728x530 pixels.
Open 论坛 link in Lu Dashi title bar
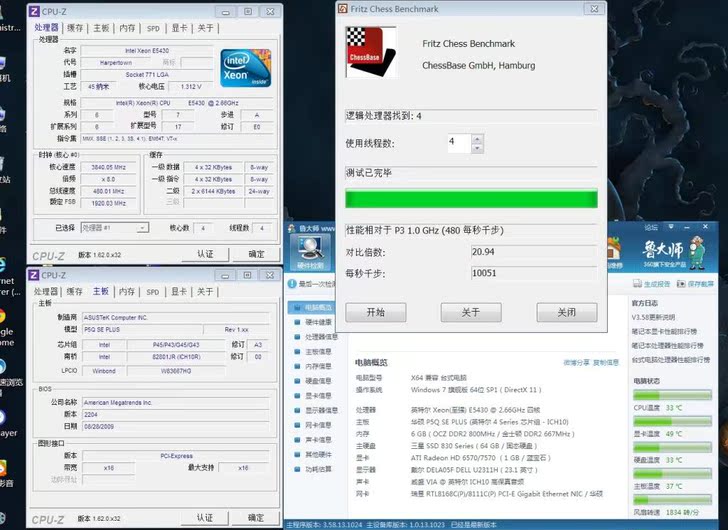pos(651,227)
